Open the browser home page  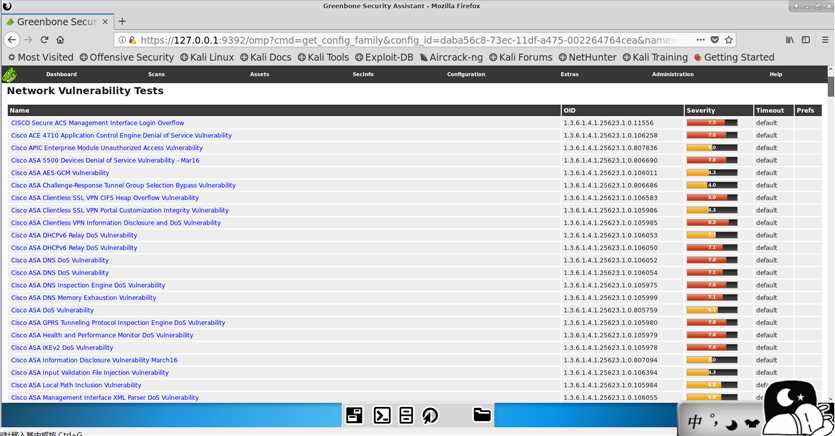(x=60, y=40)
